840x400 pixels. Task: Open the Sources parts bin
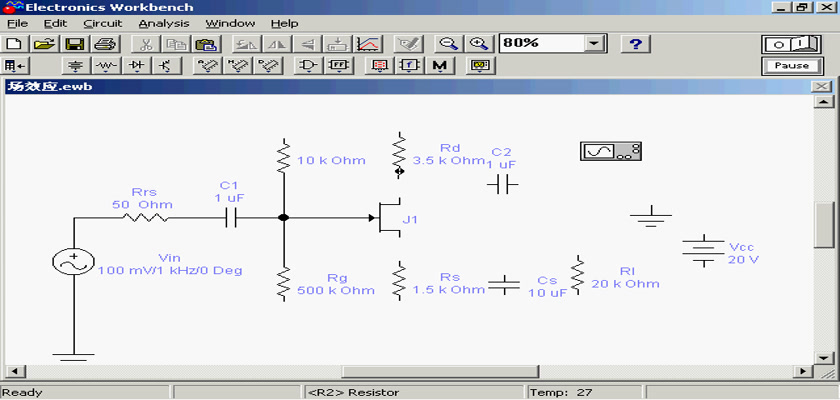(77, 66)
